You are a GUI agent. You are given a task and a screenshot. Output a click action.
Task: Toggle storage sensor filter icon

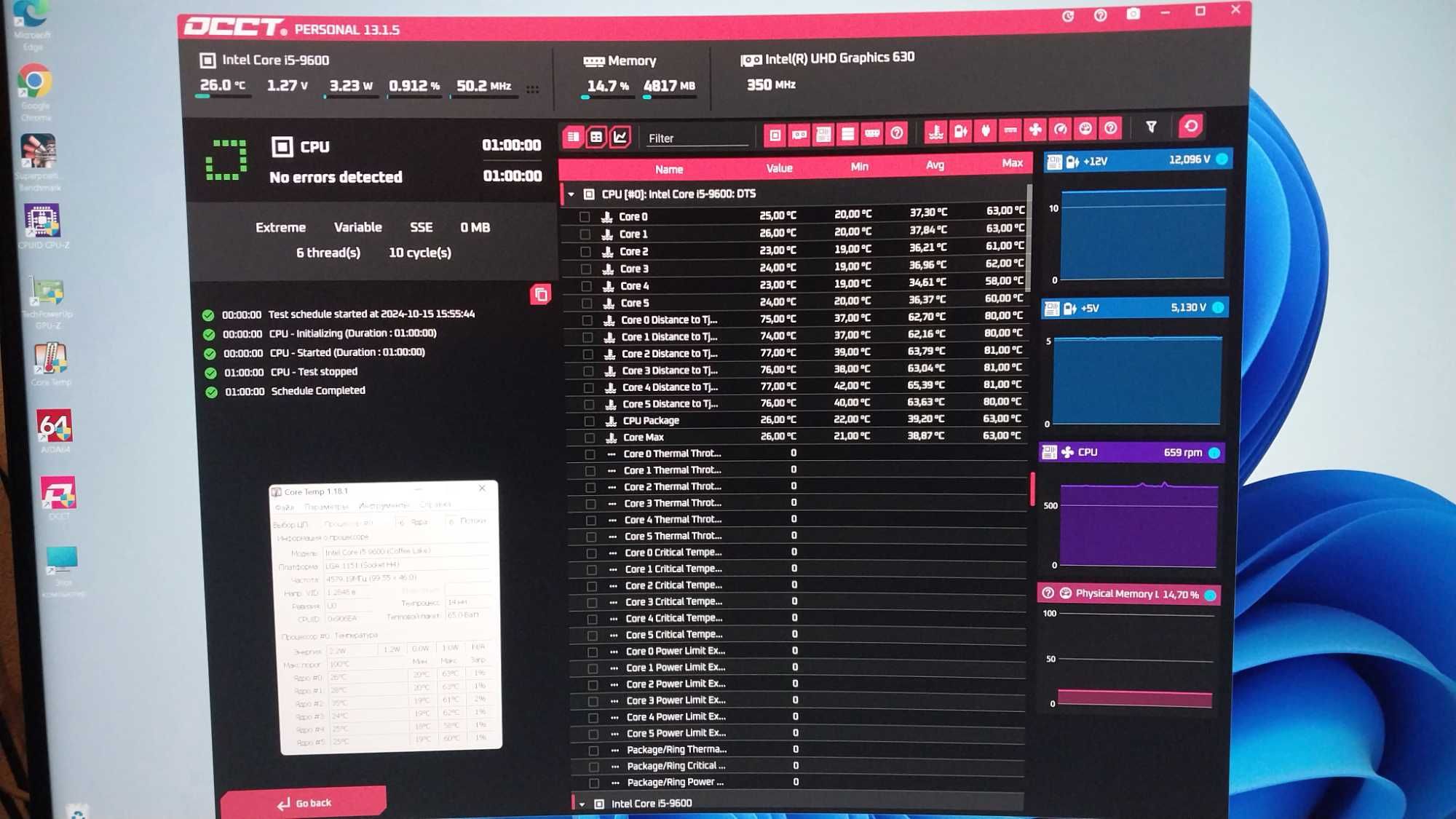pyautogui.click(x=847, y=134)
